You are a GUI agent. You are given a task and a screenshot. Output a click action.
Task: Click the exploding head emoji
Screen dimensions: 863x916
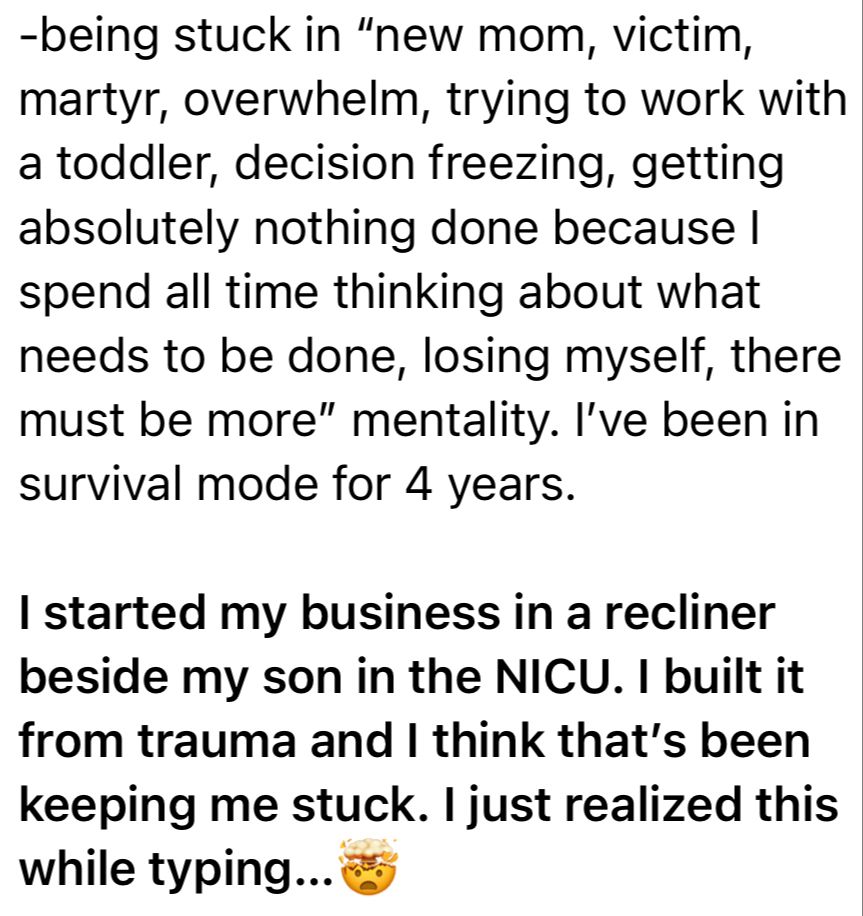pyautogui.click(x=368, y=866)
